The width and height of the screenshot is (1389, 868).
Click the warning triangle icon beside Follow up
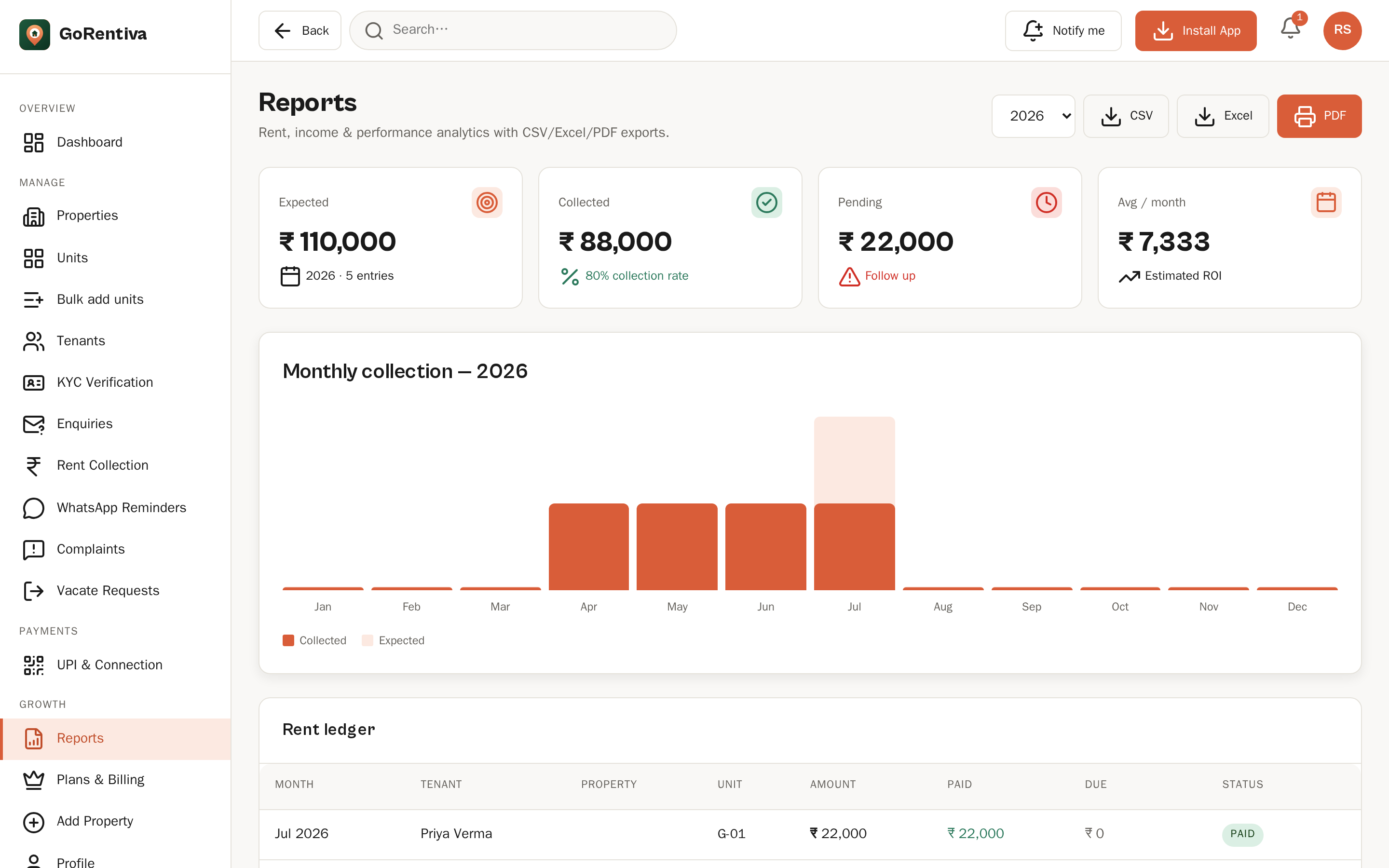point(849,276)
